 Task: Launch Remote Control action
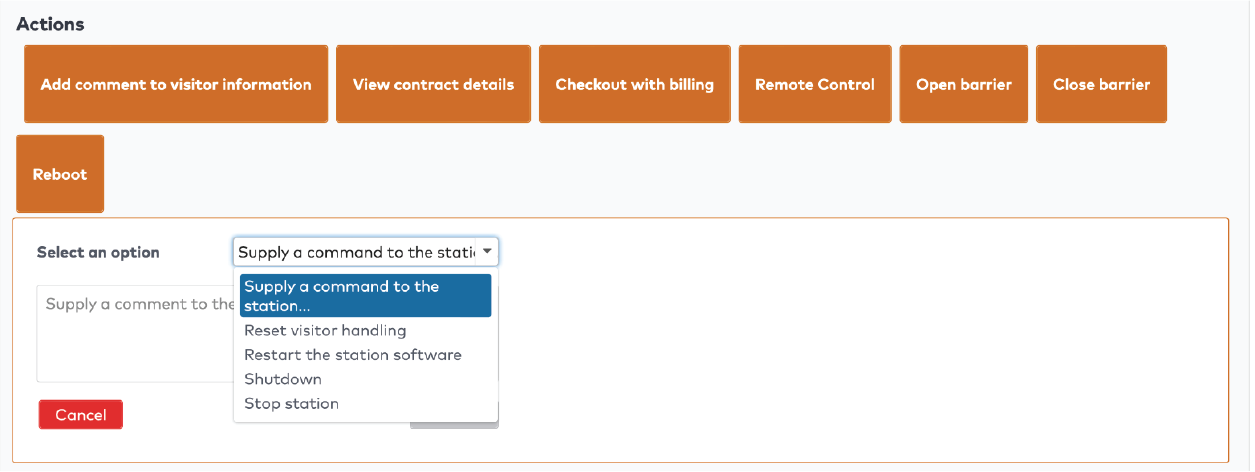pos(814,85)
